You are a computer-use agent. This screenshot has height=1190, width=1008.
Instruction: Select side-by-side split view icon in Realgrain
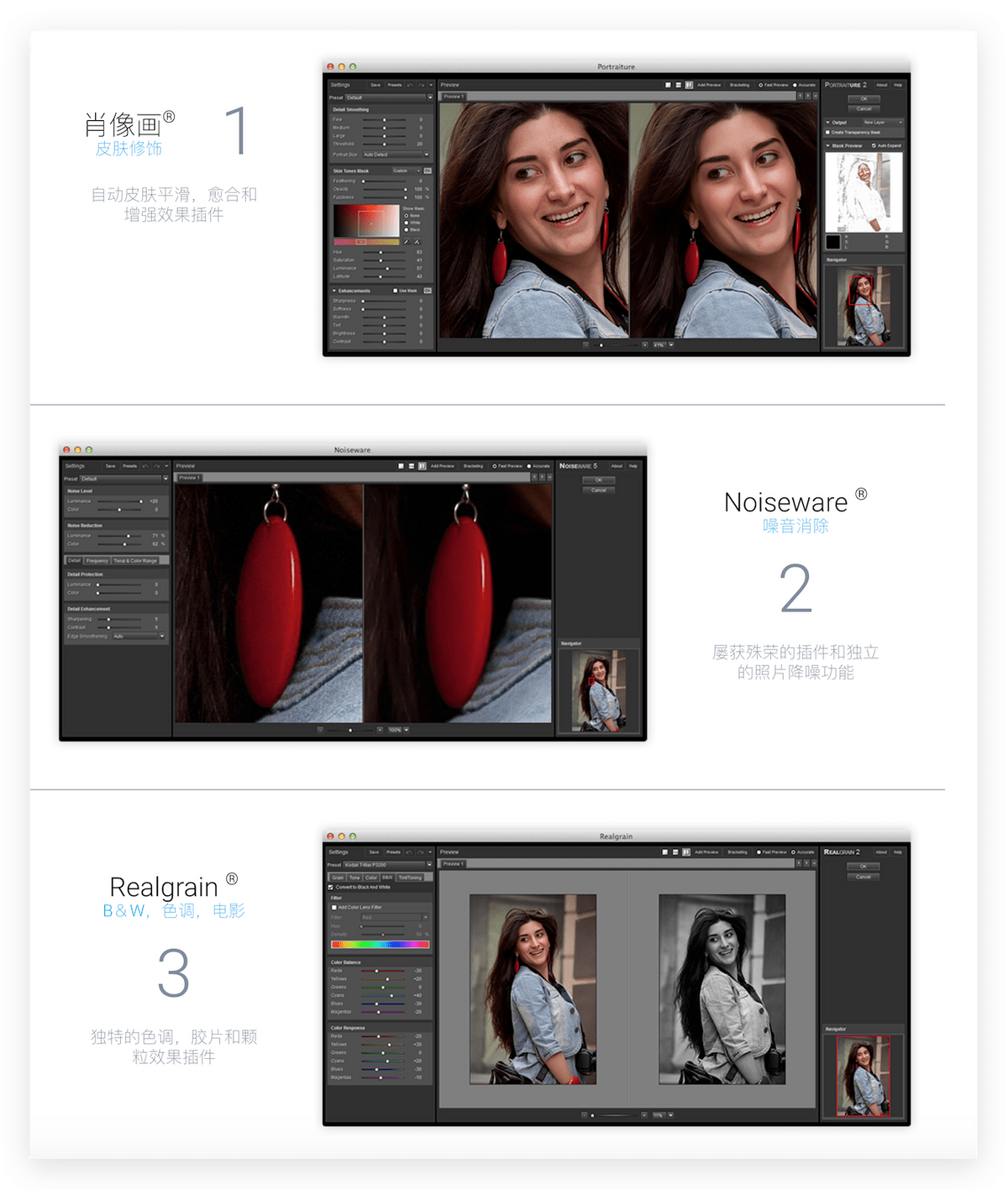tap(686, 852)
